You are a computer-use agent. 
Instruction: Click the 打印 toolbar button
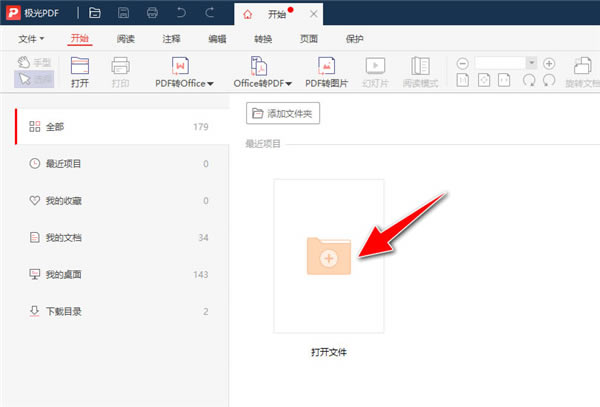(121, 72)
